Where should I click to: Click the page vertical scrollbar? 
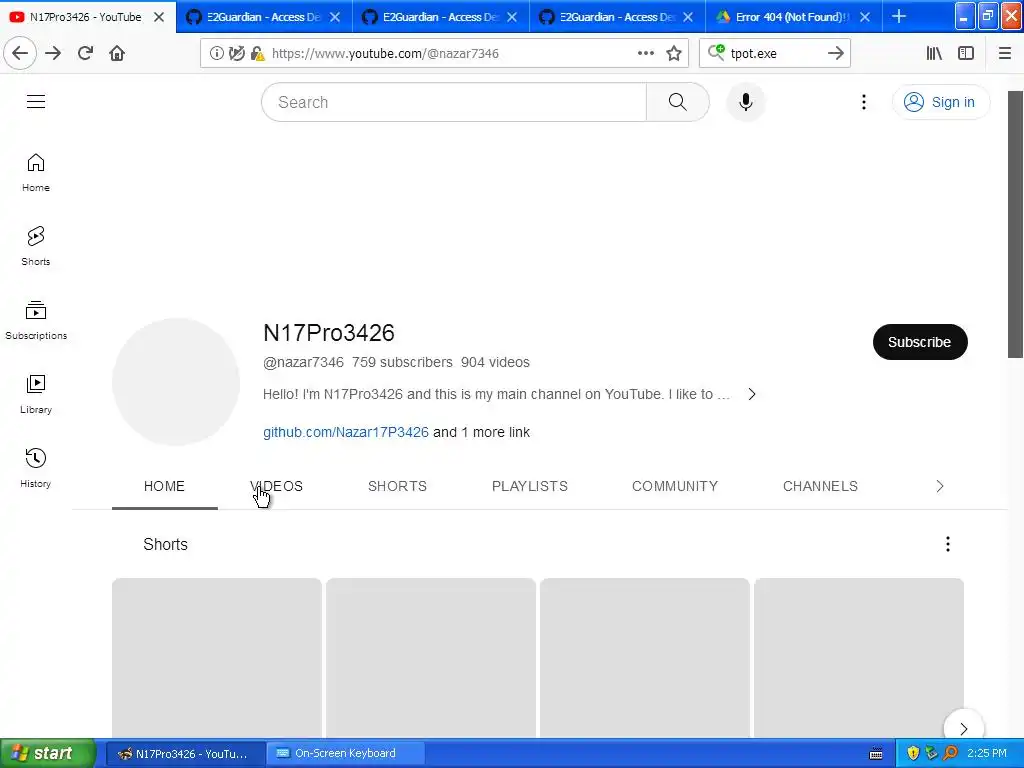click(x=1015, y=223)
